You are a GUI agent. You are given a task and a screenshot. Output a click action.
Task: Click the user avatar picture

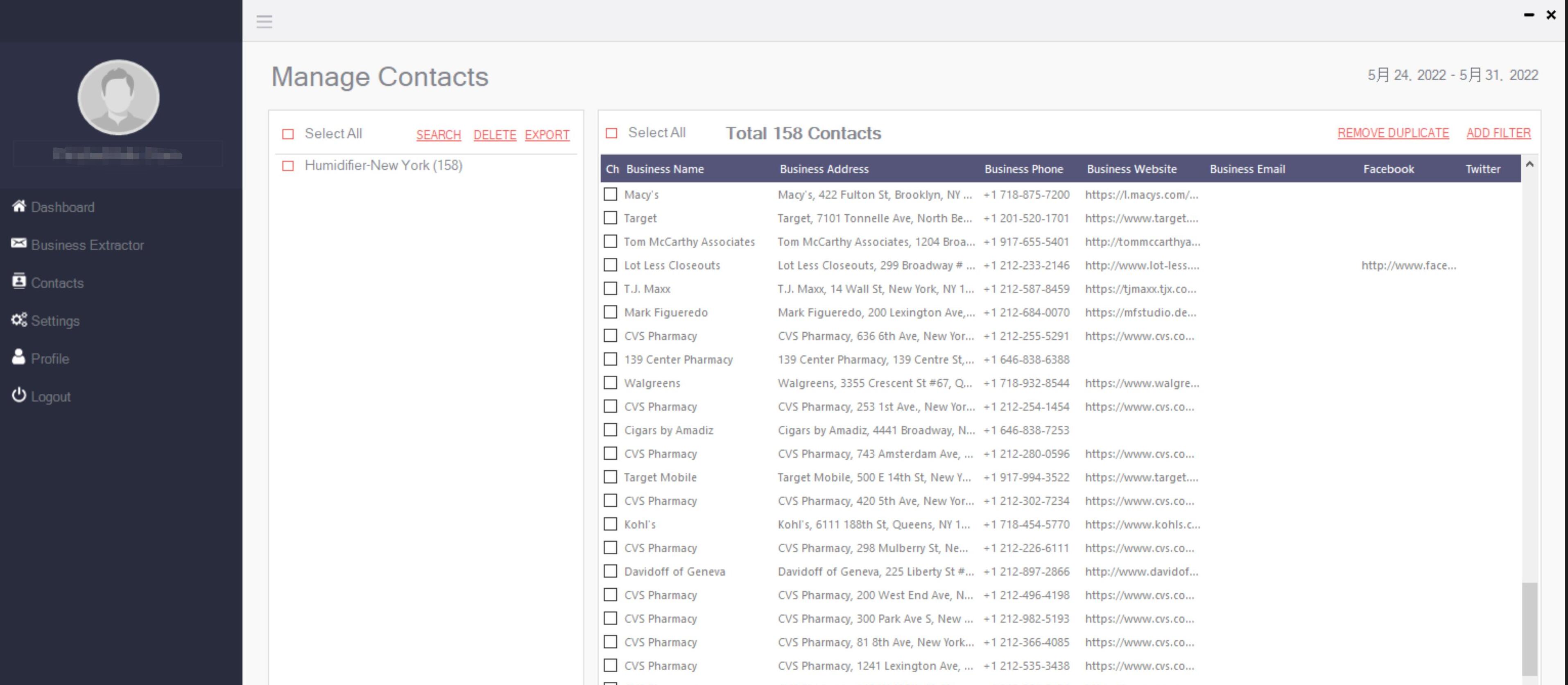pos(119,98)
